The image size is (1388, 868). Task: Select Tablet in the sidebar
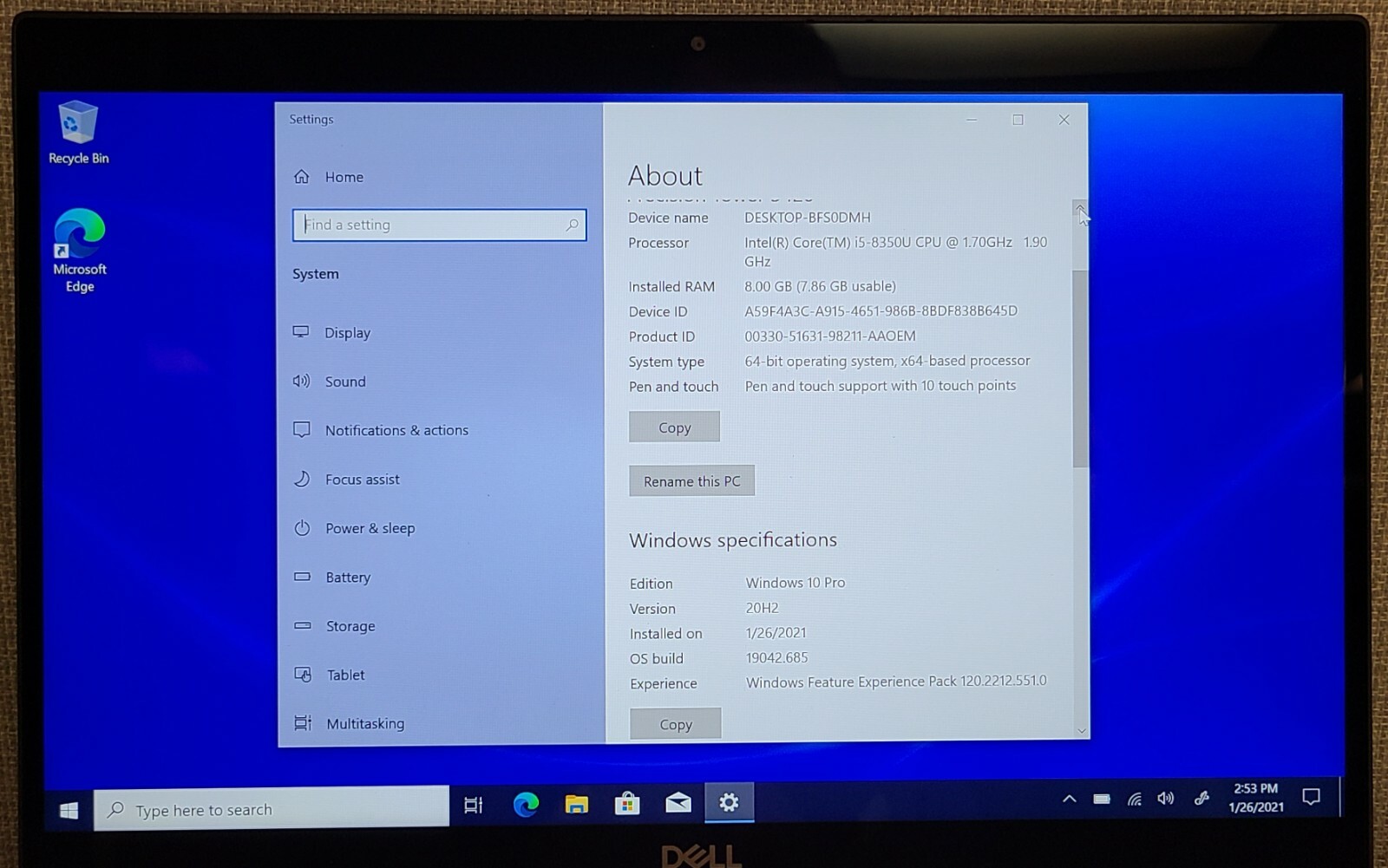330,675
